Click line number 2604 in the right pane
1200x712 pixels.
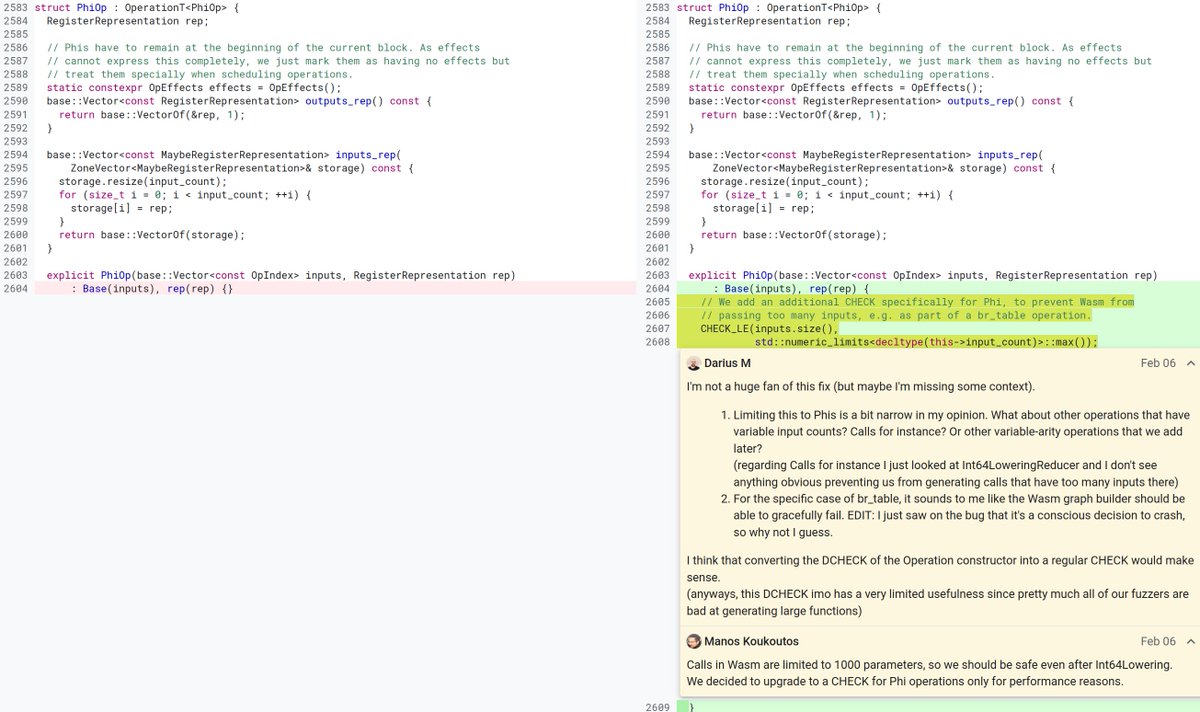point(658,288)
